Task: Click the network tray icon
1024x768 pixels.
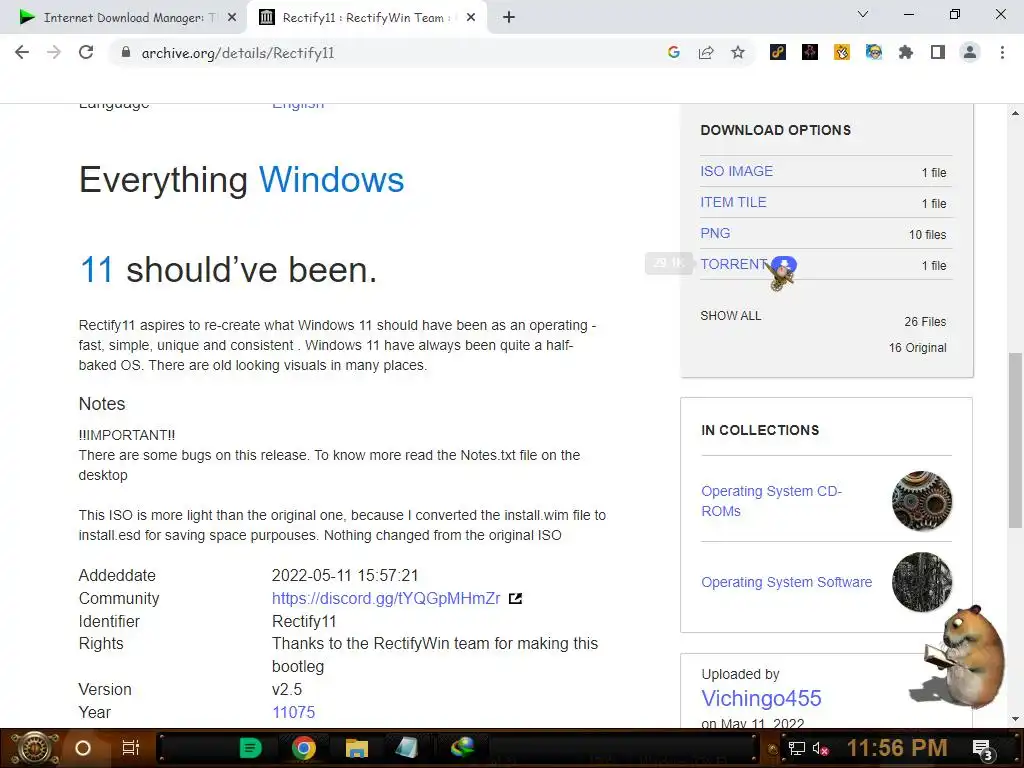Action: pos(796,748)
